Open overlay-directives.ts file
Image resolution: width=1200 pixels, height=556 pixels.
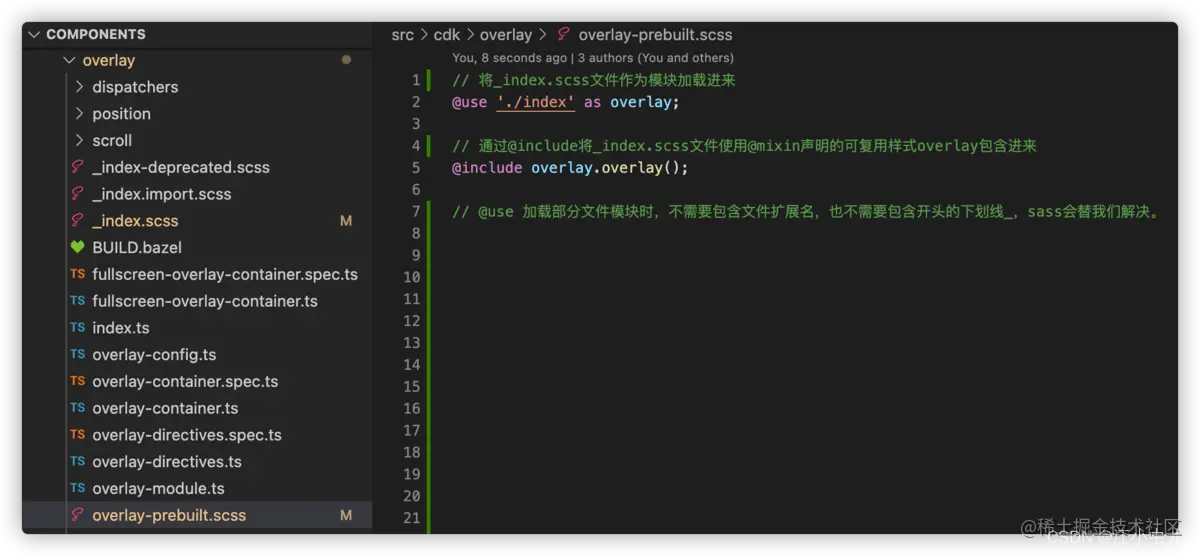167,462
